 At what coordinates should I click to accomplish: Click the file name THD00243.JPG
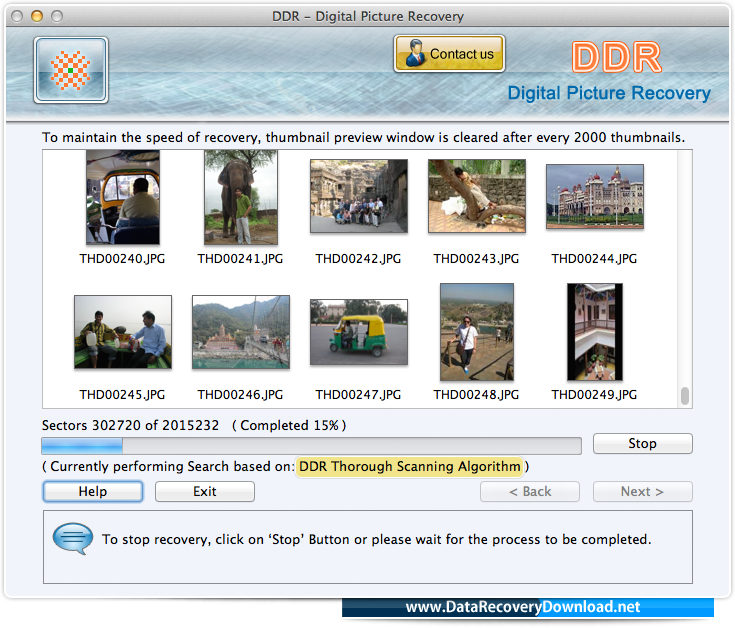[476, 259]
